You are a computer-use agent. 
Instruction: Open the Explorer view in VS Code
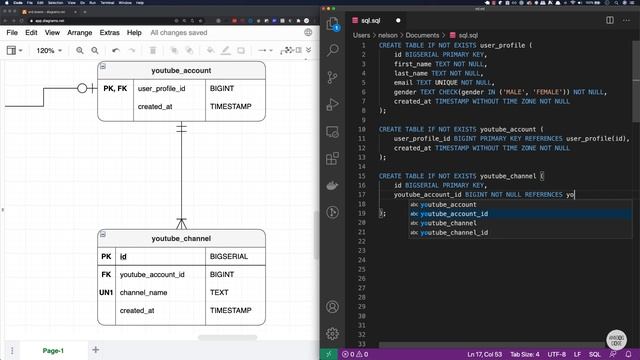(x=333, y=24)
